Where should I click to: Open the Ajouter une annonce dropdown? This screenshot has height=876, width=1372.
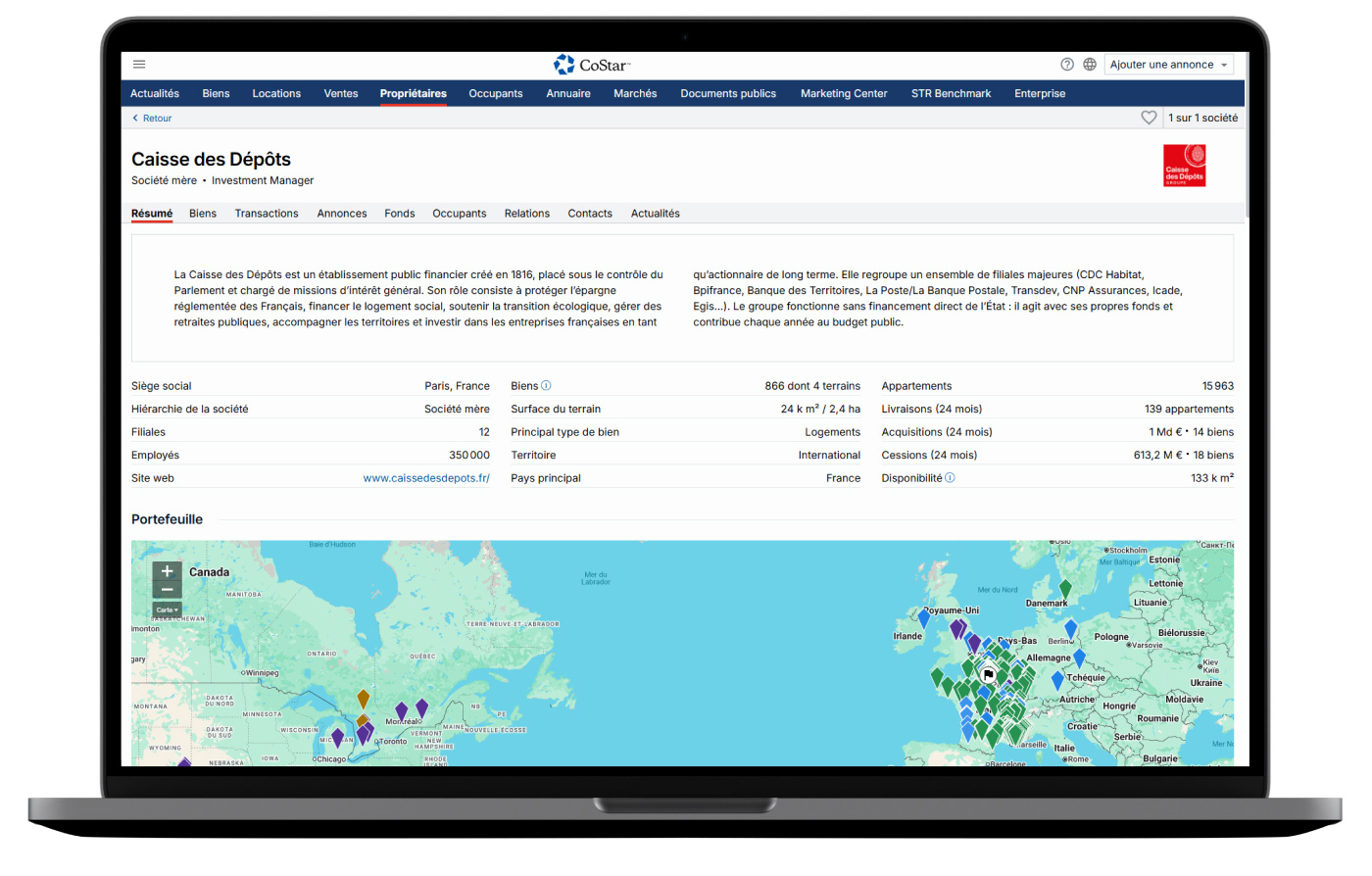tap(1169, 65)
